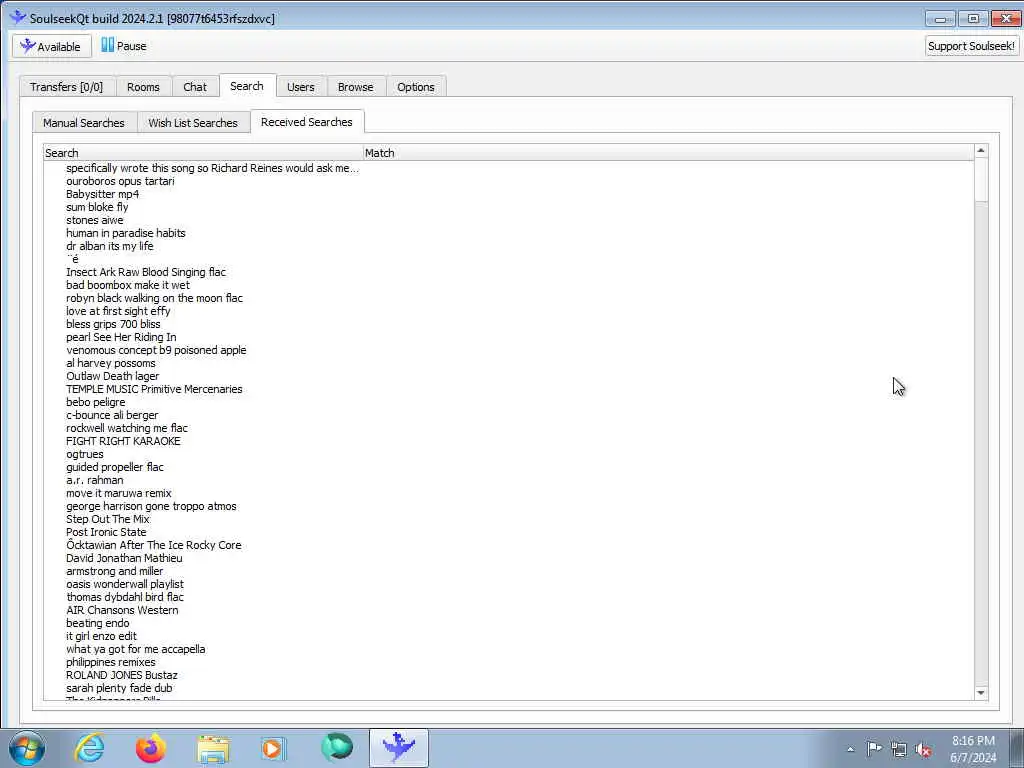Open the Rooms tab
Viewport: 1024px width, 768px height.
pyautogui.click(x=143, y=87)
